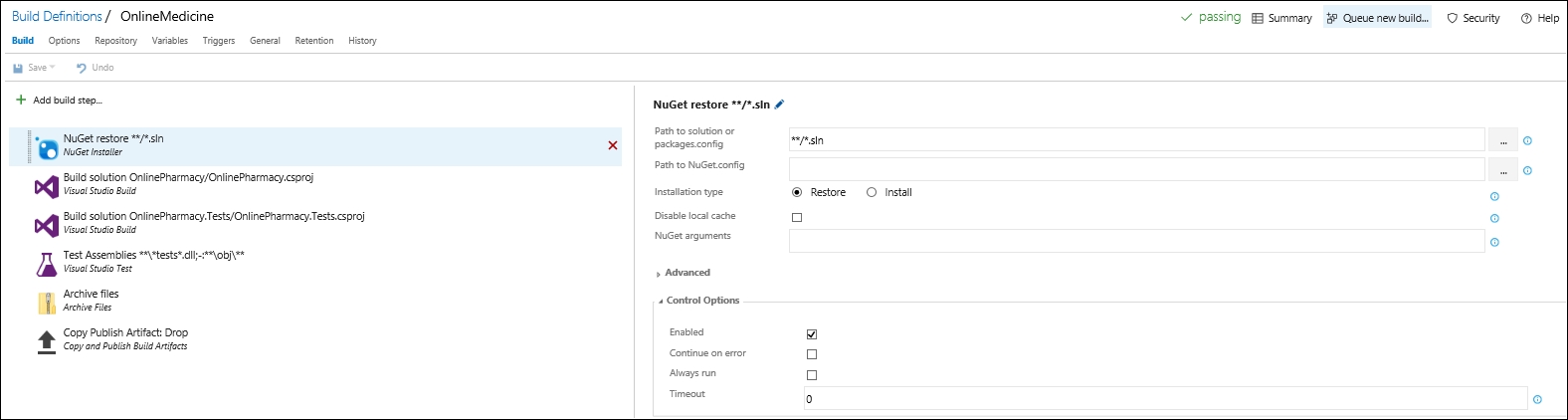The width and height of the screenshot is (1568, 420).
Task: Click the Path to NuGet.config input field
Action: click(x=1136, y=170)
